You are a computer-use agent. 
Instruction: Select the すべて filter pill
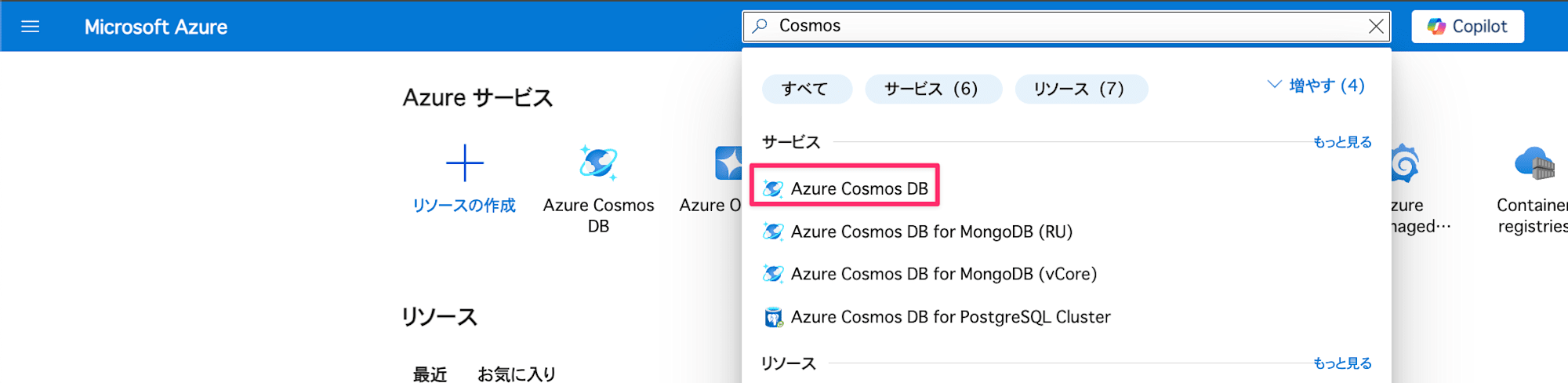point(807,89)
